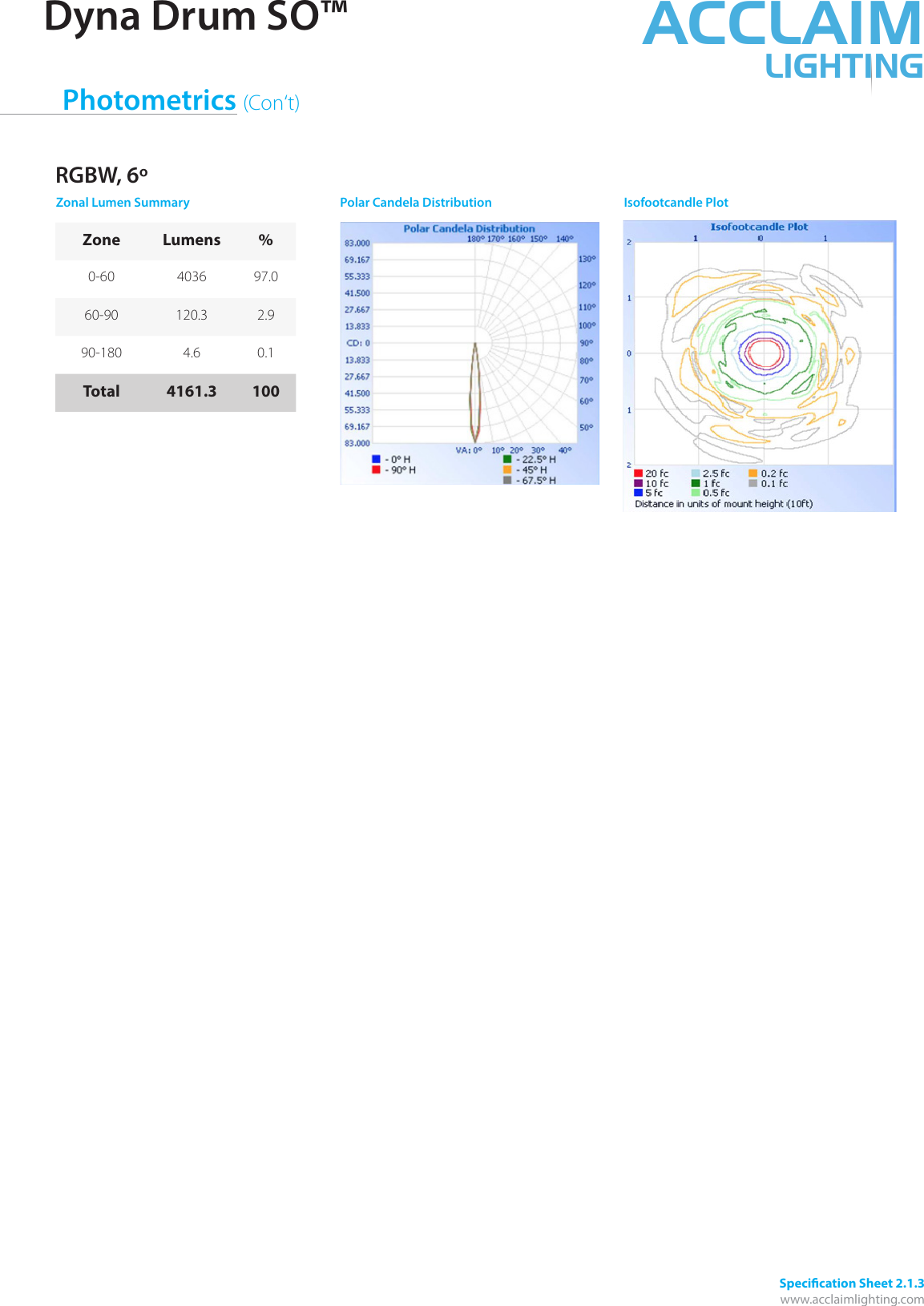Screen dimensions: 924x1306
Task: Click the gray 0.1 fc legend swatch
Action: [x=753, y=483]
